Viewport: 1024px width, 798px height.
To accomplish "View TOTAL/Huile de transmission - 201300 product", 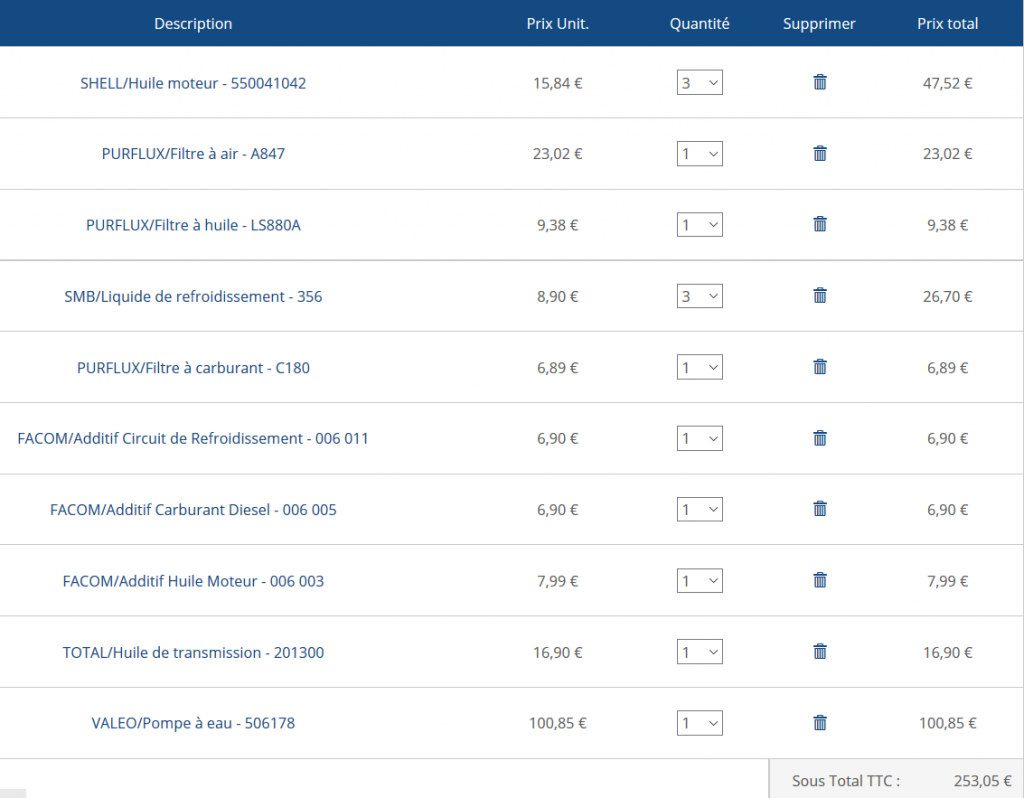I will click(x=193, y=652).
